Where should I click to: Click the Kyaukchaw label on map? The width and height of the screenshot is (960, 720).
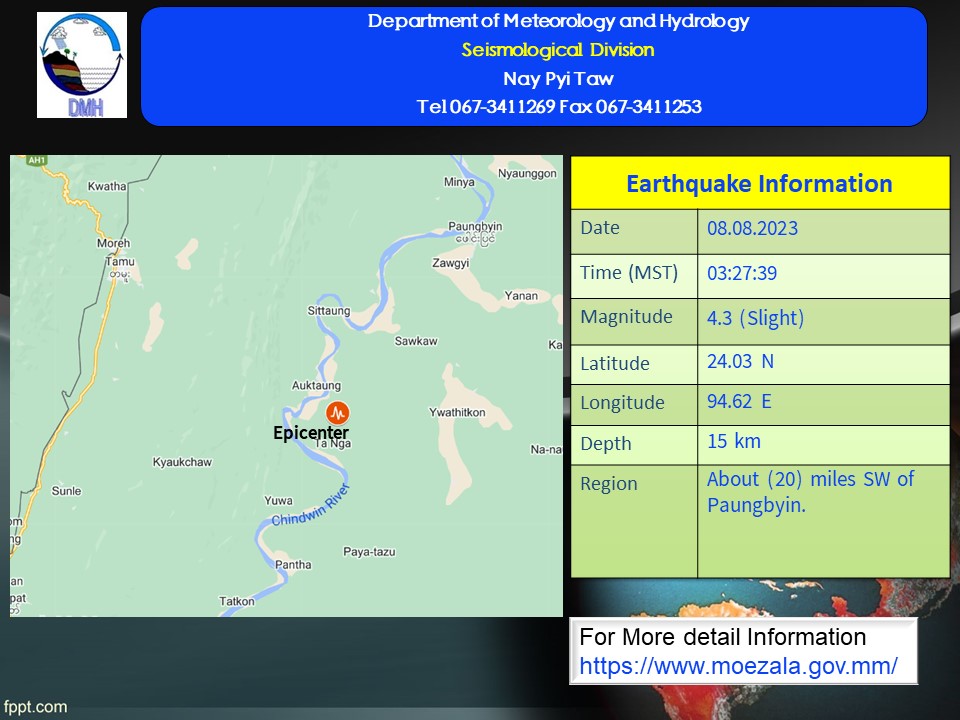coord(182,462)
